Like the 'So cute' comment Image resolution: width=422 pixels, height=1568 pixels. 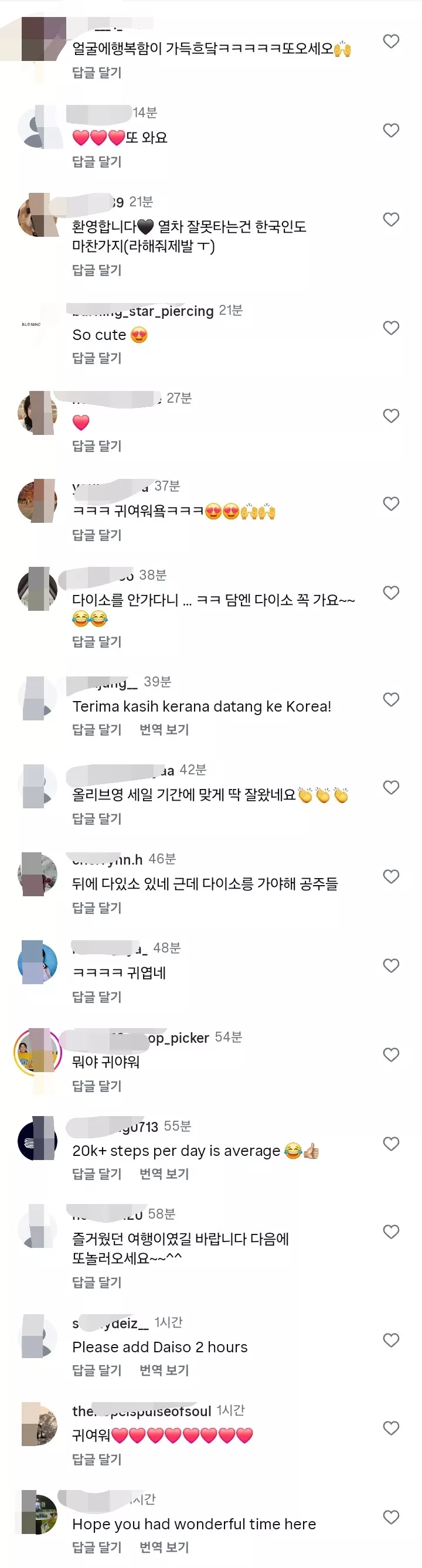click(391, 328)
